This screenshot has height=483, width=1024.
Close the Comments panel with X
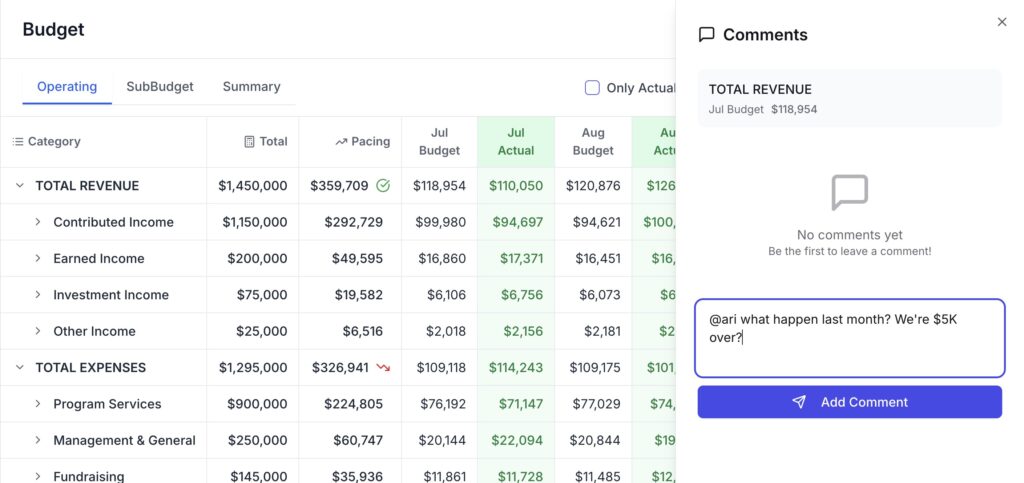pos(1002,22)
